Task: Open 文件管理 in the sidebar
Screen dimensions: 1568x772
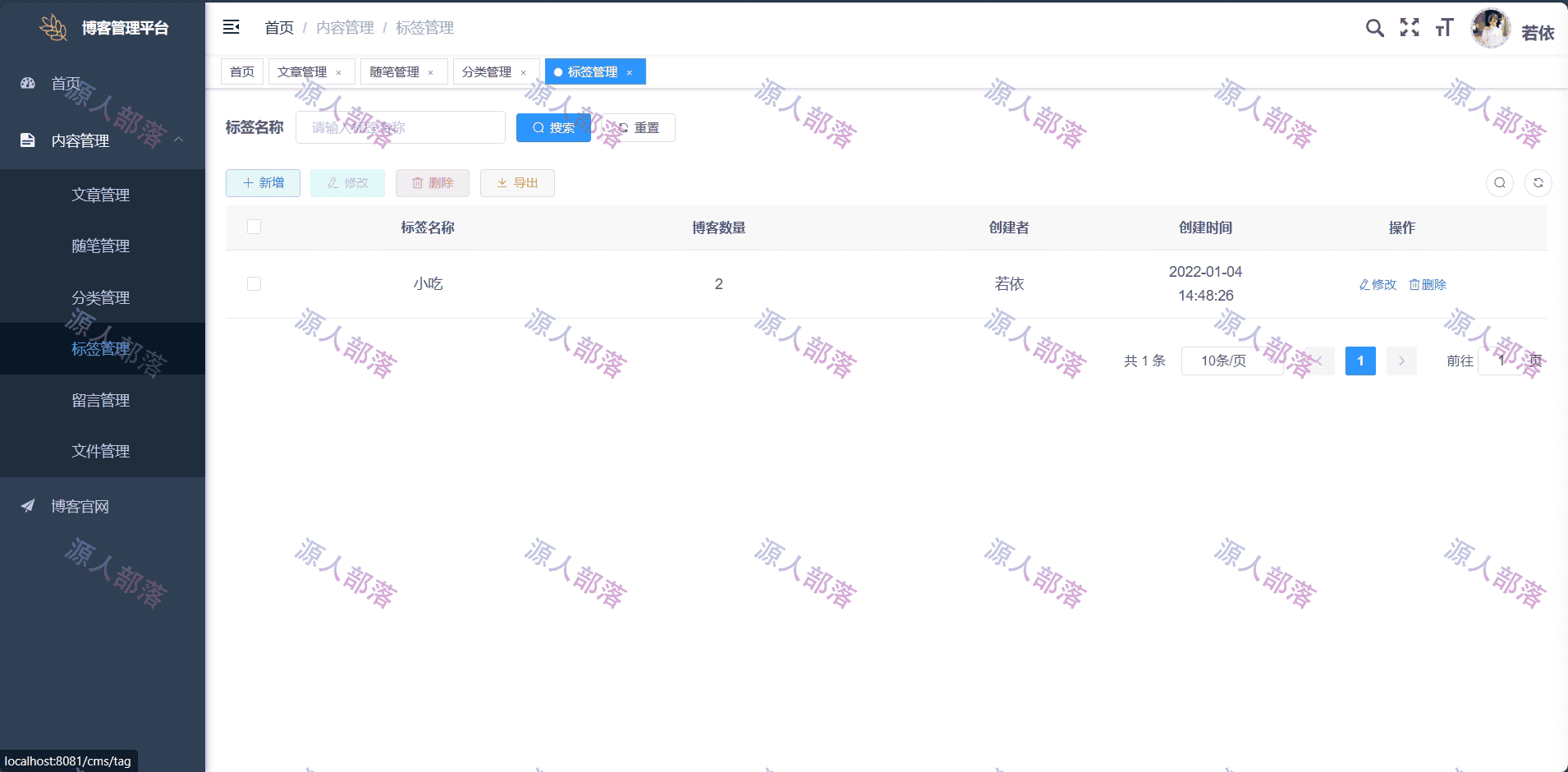Action: 103,451
